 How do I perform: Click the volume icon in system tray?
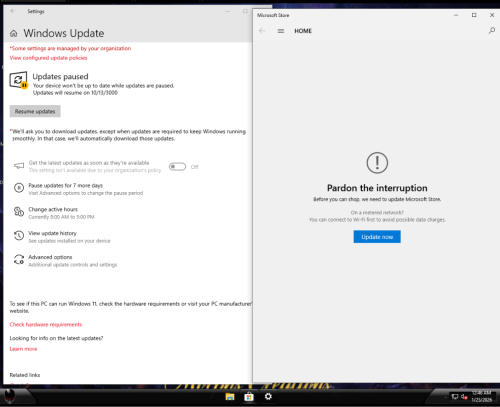point(464,396)
